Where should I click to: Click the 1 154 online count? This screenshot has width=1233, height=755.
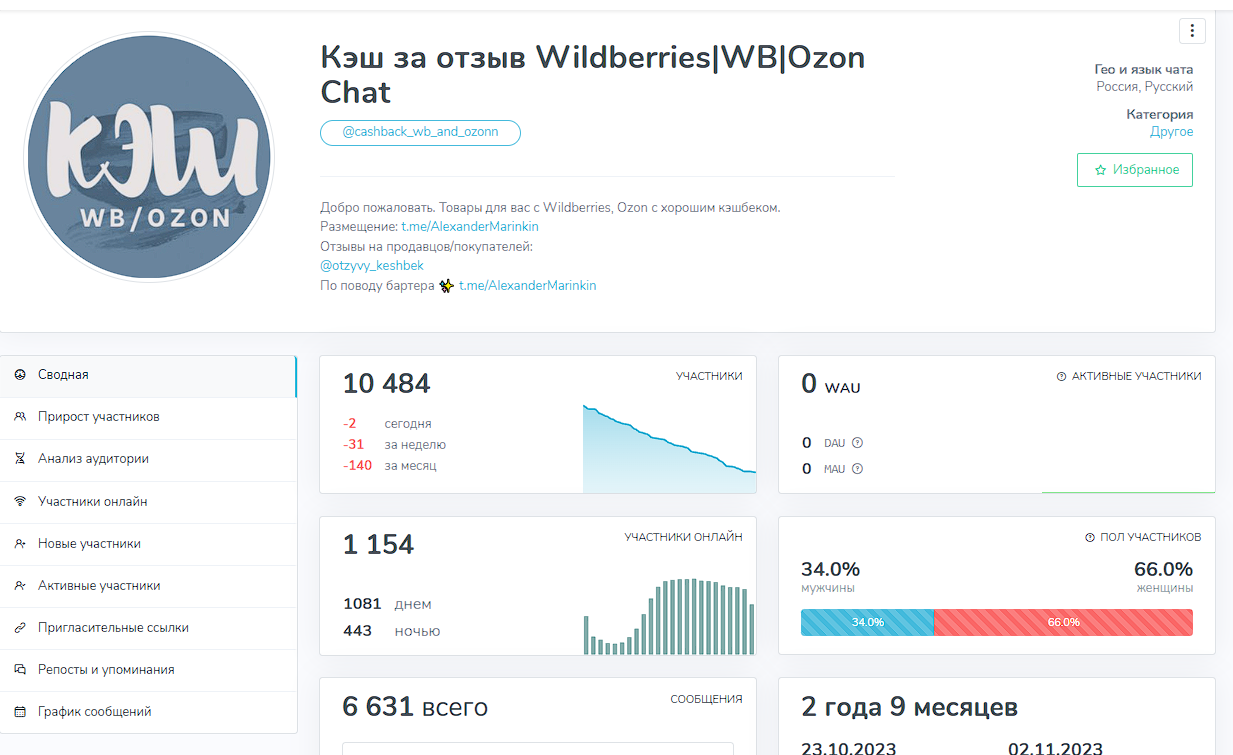[378, 545]
